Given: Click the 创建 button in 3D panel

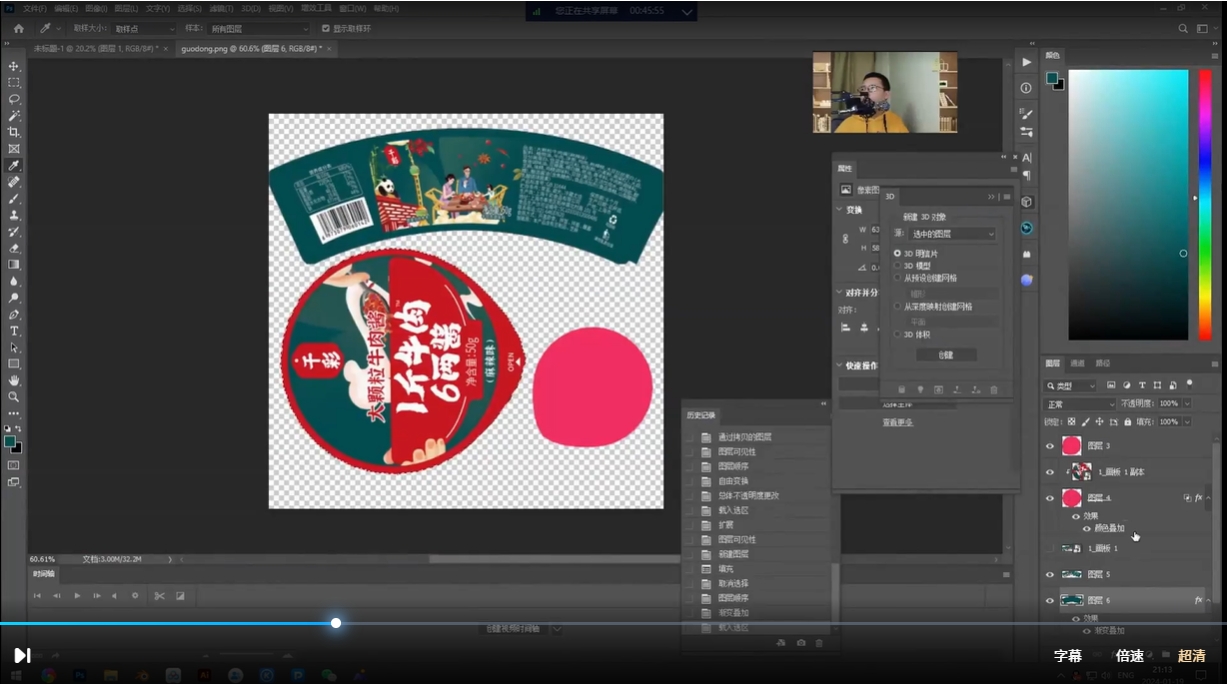Looking at the screenshot, I should click(946, 355).
